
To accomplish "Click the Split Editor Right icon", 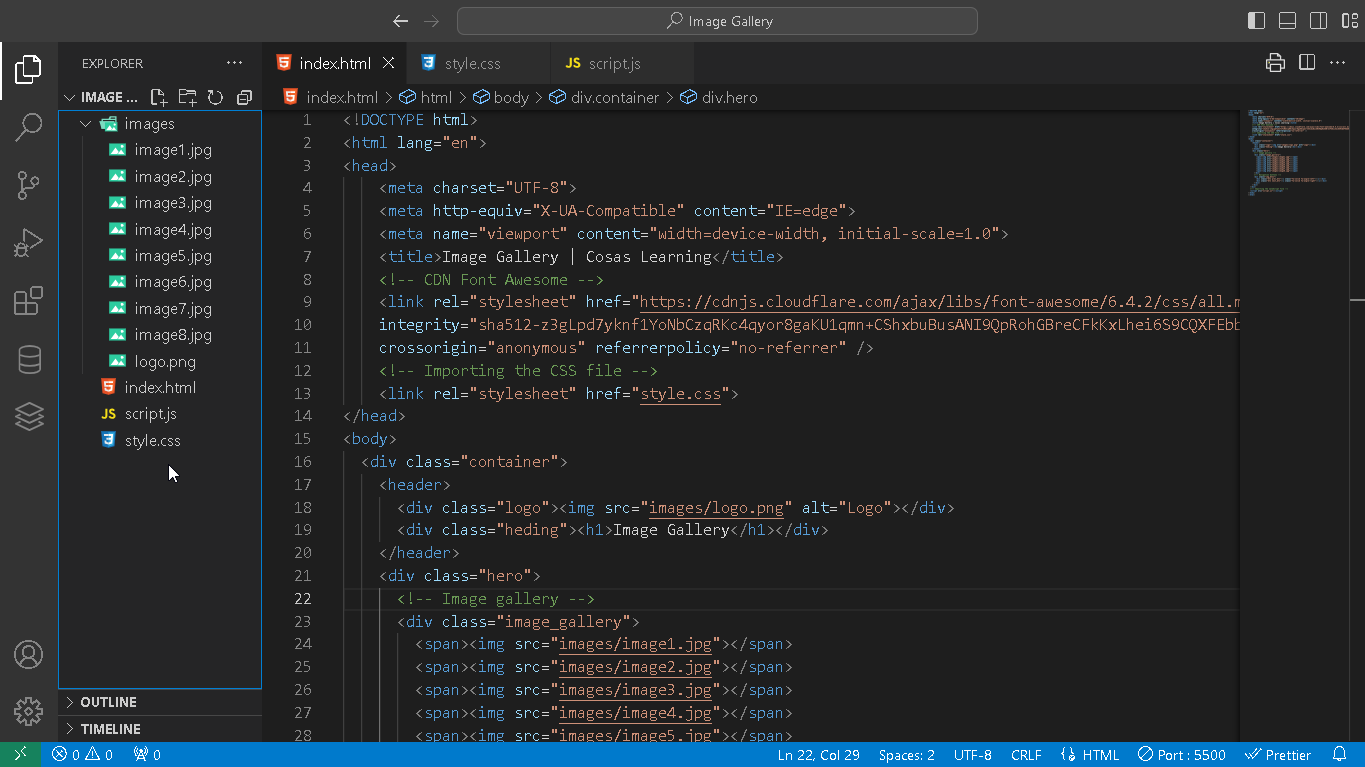I will (x=1306, y=63).
